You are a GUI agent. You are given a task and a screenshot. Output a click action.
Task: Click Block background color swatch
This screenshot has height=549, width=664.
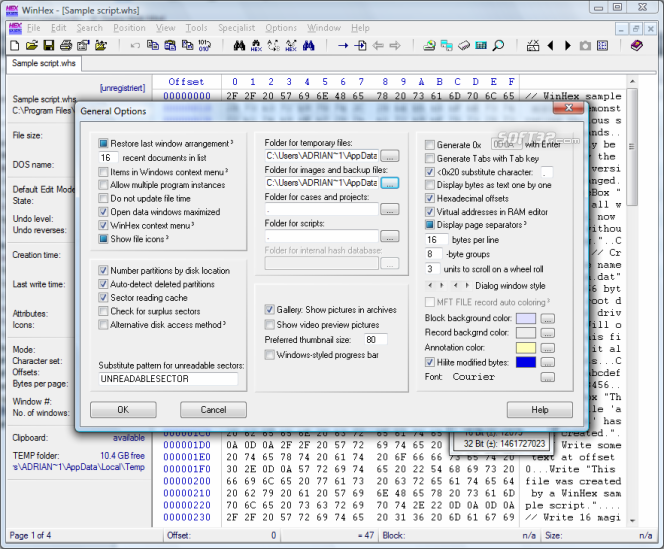click(526, 318)
